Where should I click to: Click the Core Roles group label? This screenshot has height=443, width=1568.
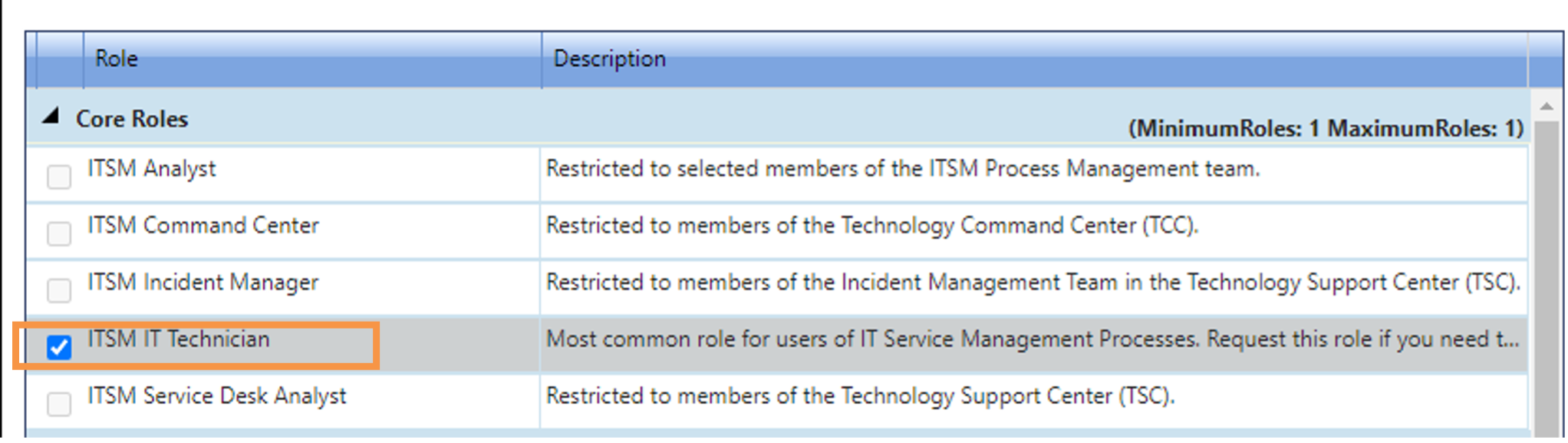click(x=132, y=119)
